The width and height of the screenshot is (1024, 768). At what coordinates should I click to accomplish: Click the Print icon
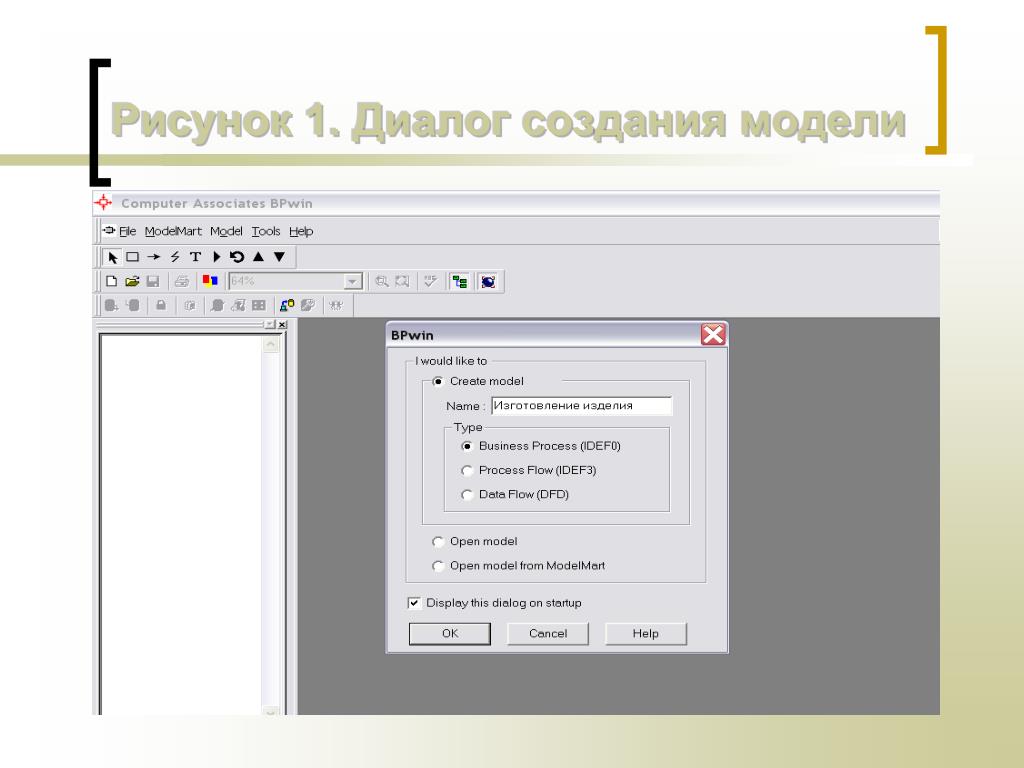[x=182, y=281]
